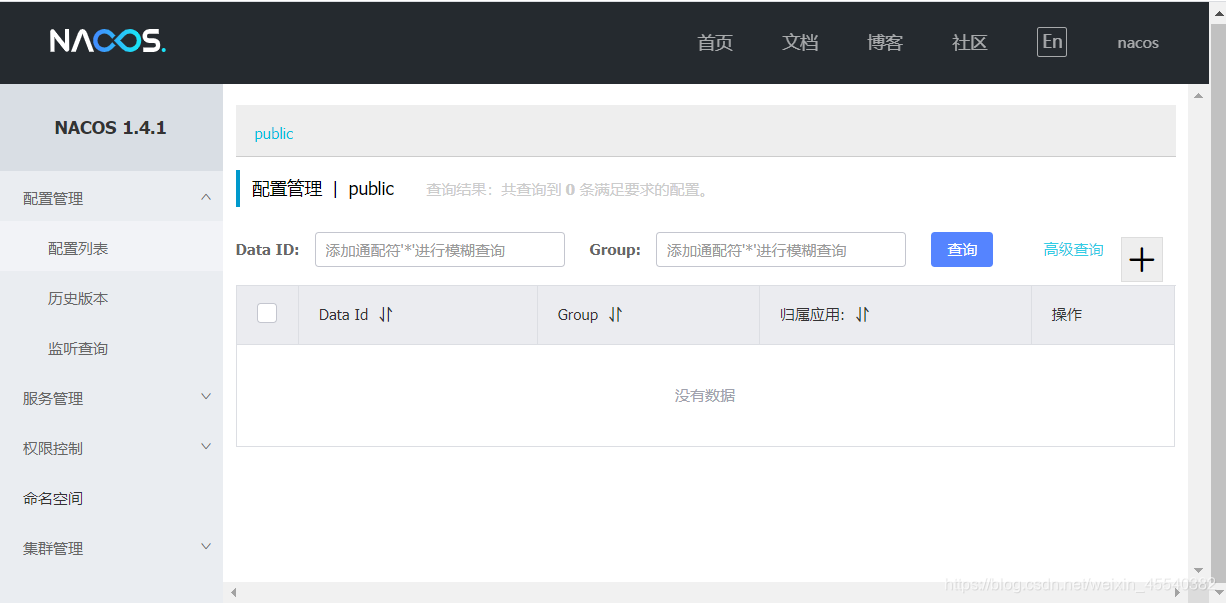Image resolution: width=1226 pixels, height=603 pixels.
Task: Sort by 归属应用 column arrows
Action: [x=862, y=314]
